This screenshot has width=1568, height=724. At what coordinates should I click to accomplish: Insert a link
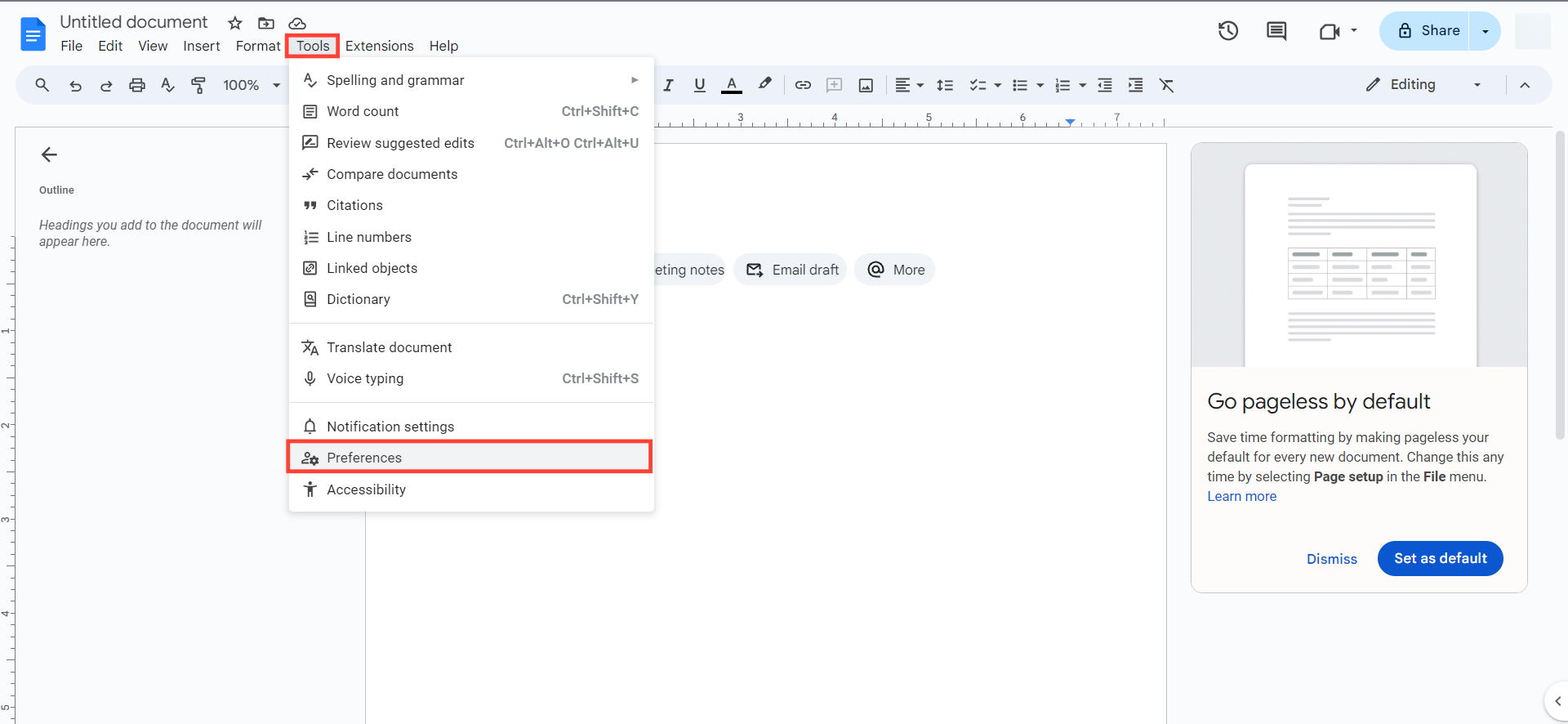coord(803,85)
